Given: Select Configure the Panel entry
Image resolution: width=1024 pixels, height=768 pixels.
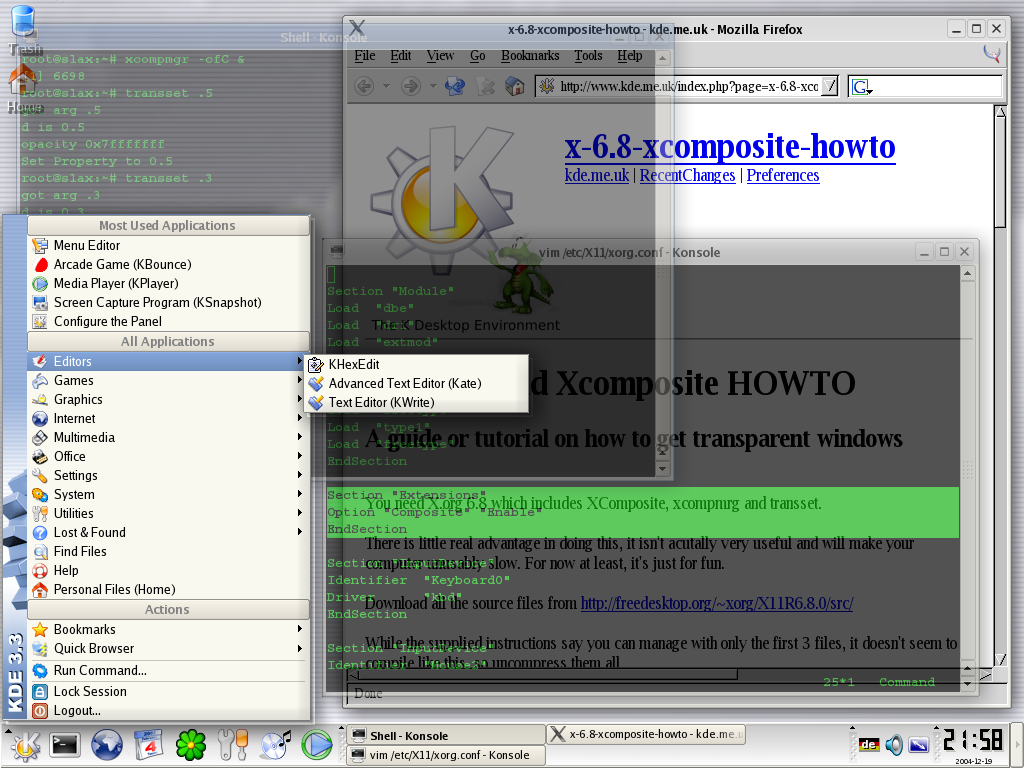Looking at the screenshot, I should click(x=168, y=321).
